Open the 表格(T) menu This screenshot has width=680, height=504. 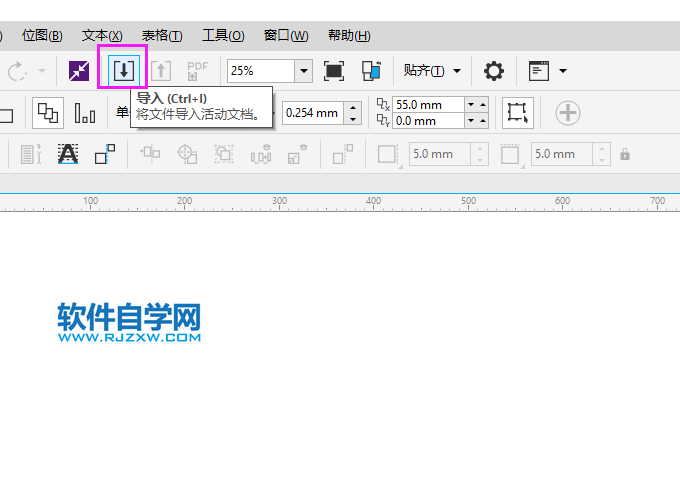[x=162, y=35]
